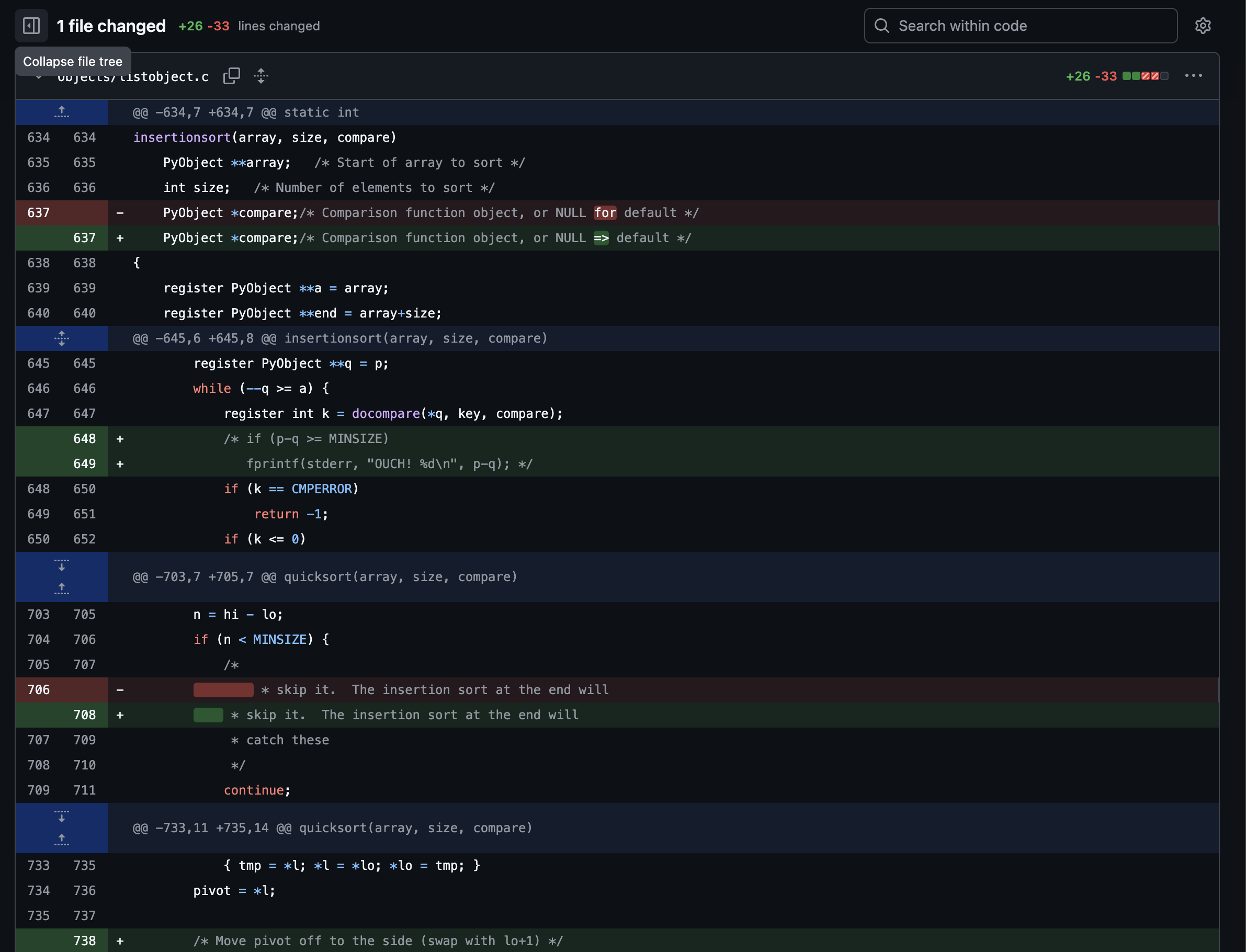Expand lines up above line 634
The image size is (1246, 952).
[x=62, y=112]
